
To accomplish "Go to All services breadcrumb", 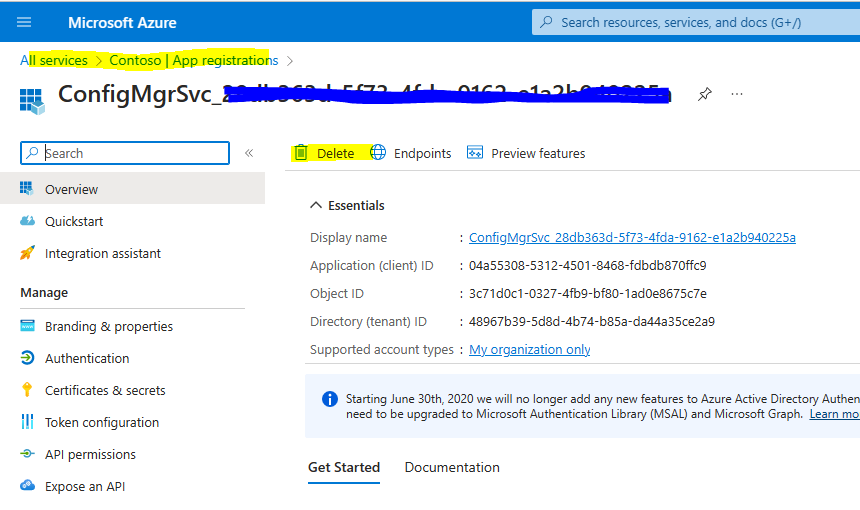I will point(54,60).
